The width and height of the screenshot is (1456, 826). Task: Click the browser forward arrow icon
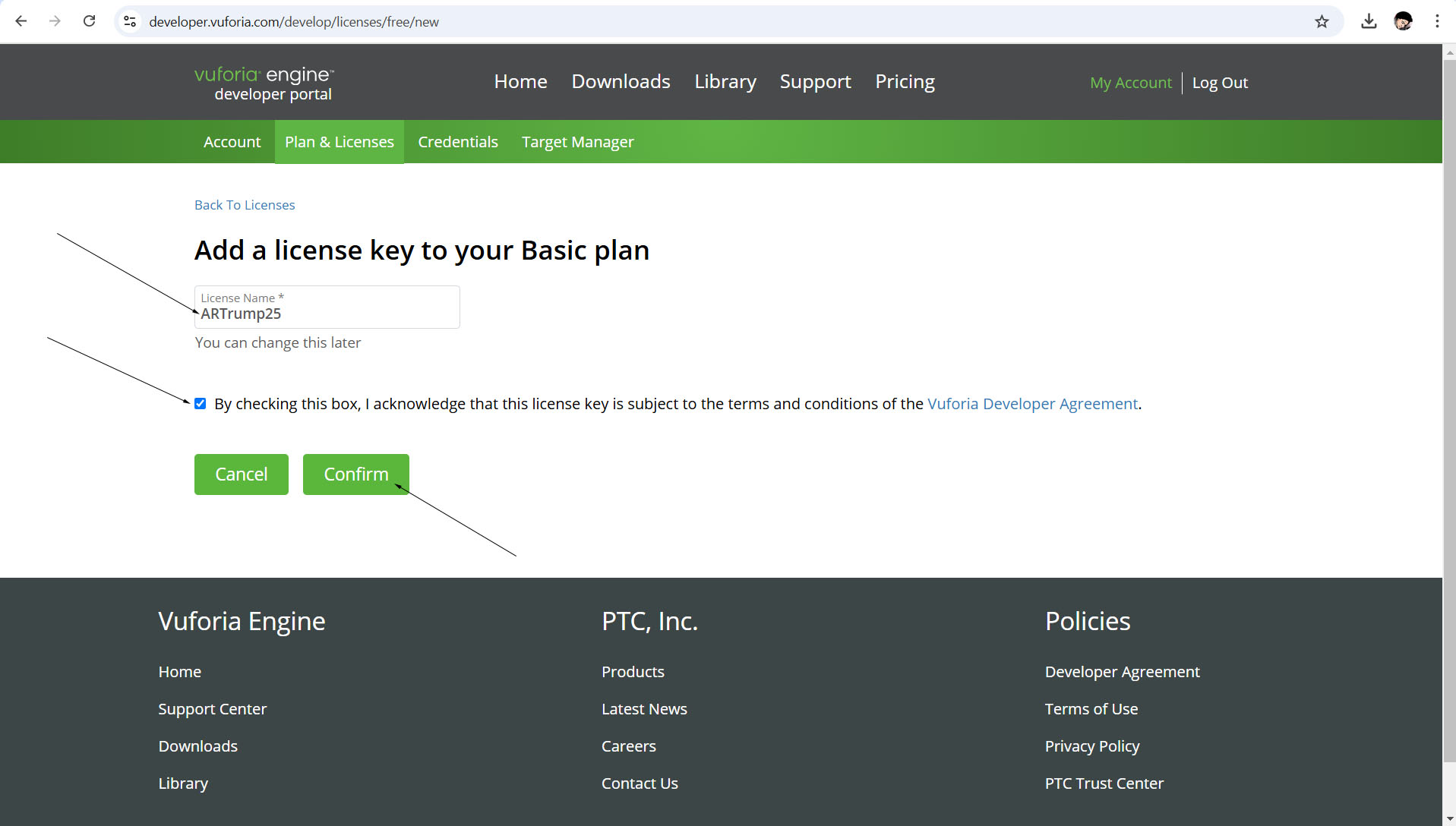click(x=55, y=21)
